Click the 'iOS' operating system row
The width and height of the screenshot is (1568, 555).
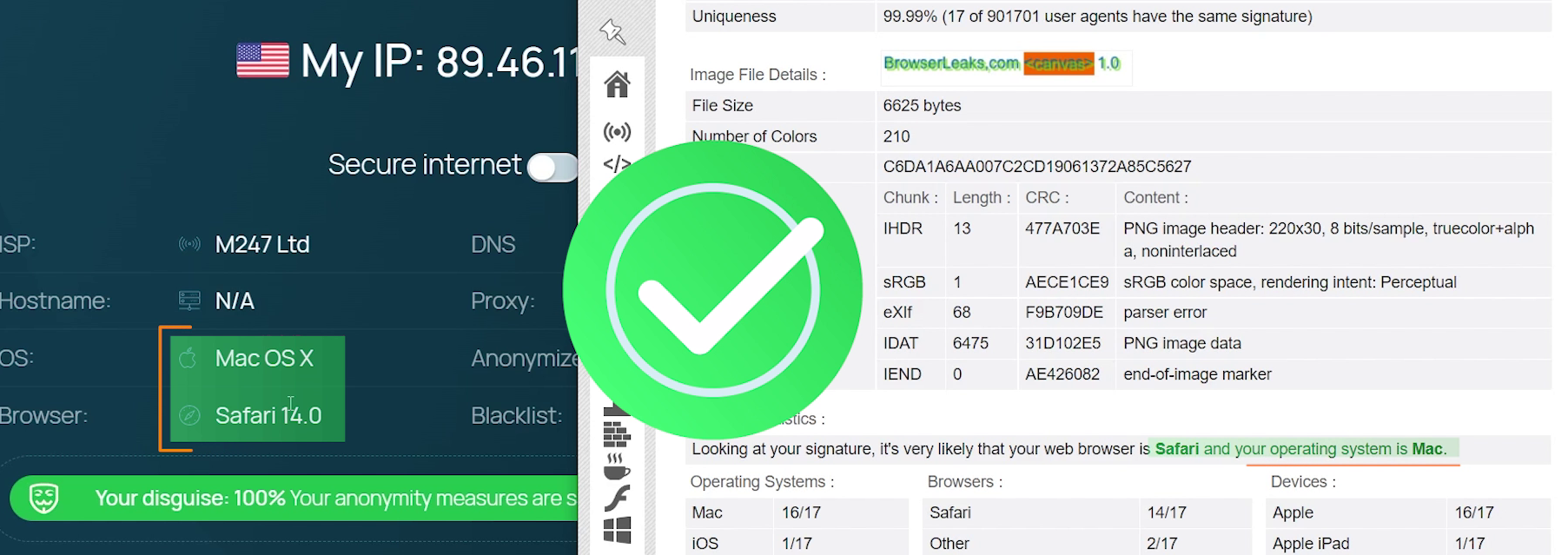pos(797,543)
